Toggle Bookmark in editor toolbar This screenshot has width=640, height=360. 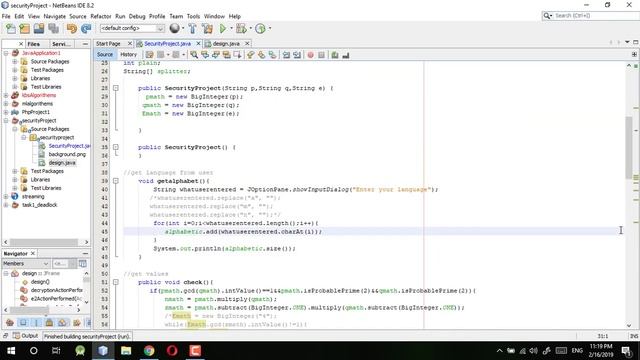[x=272, y=55]
